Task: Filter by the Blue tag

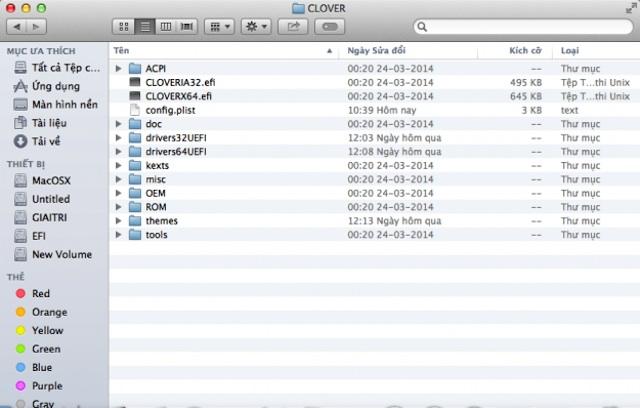Action: coord(34,367)
